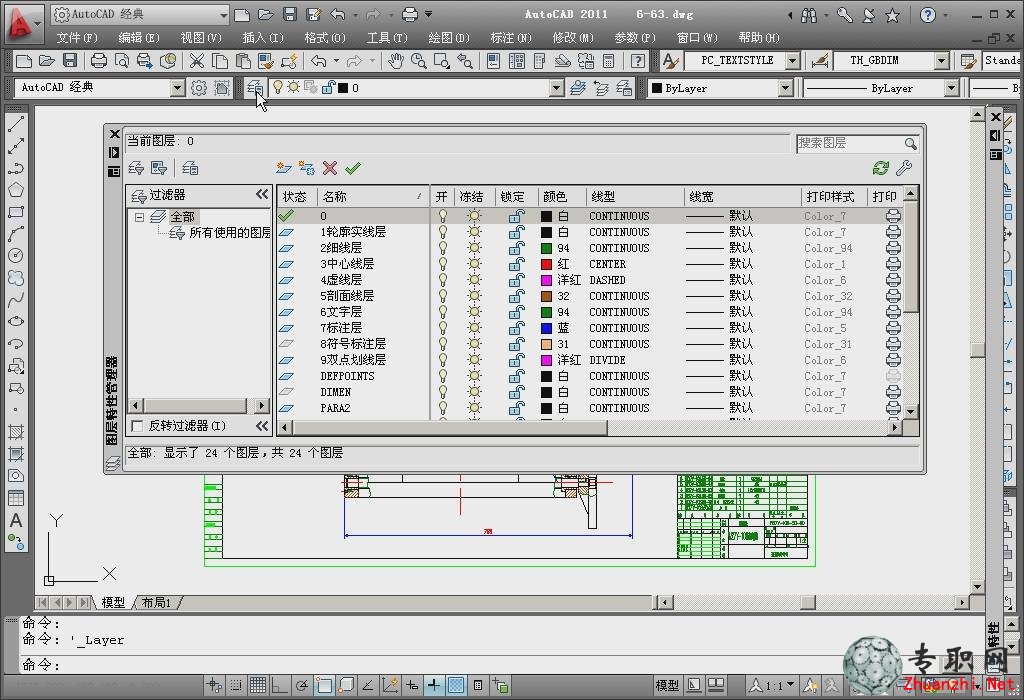Click the New Layer icon in layer manager

click(283, 168)
